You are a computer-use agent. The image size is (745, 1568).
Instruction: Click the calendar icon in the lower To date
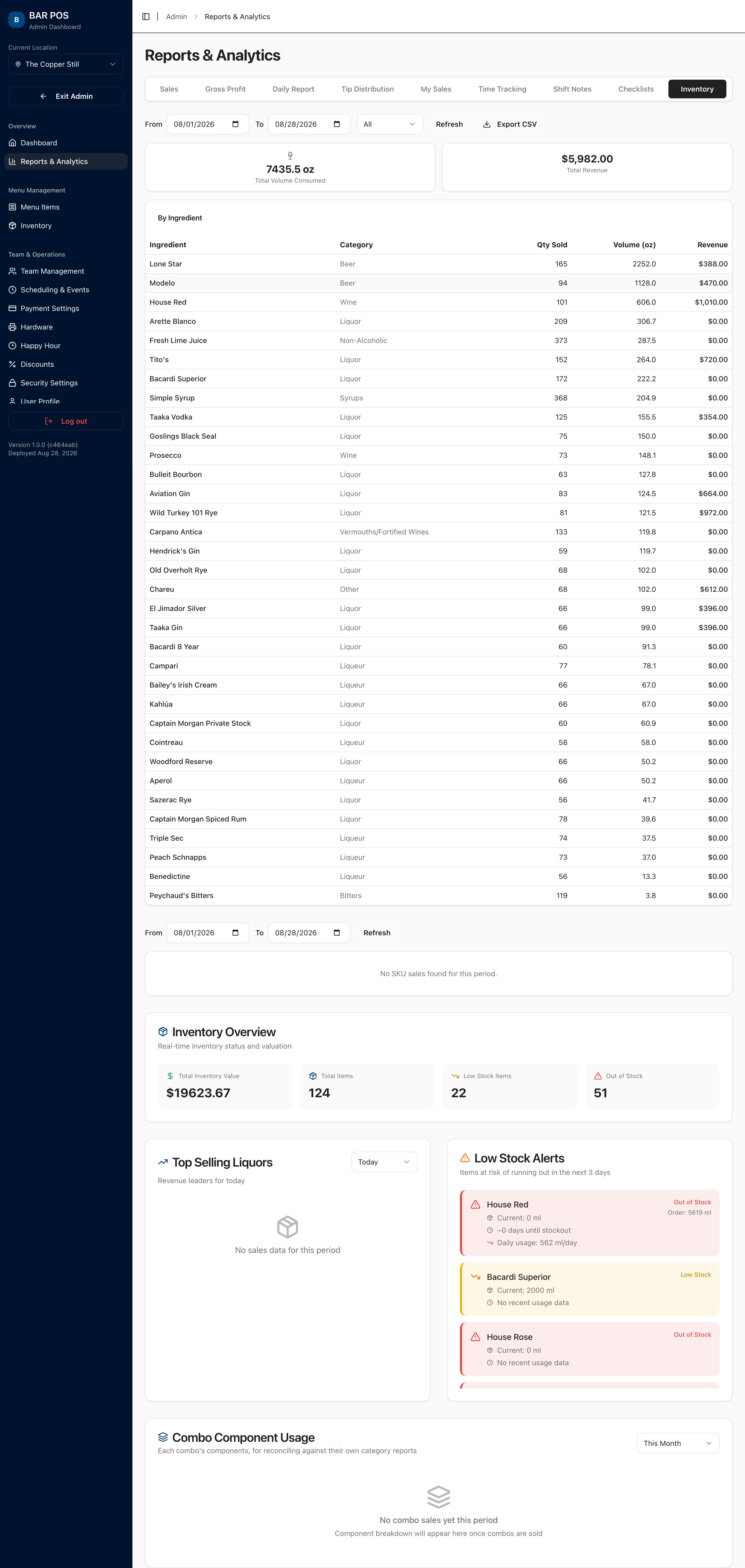pos(337,932)
